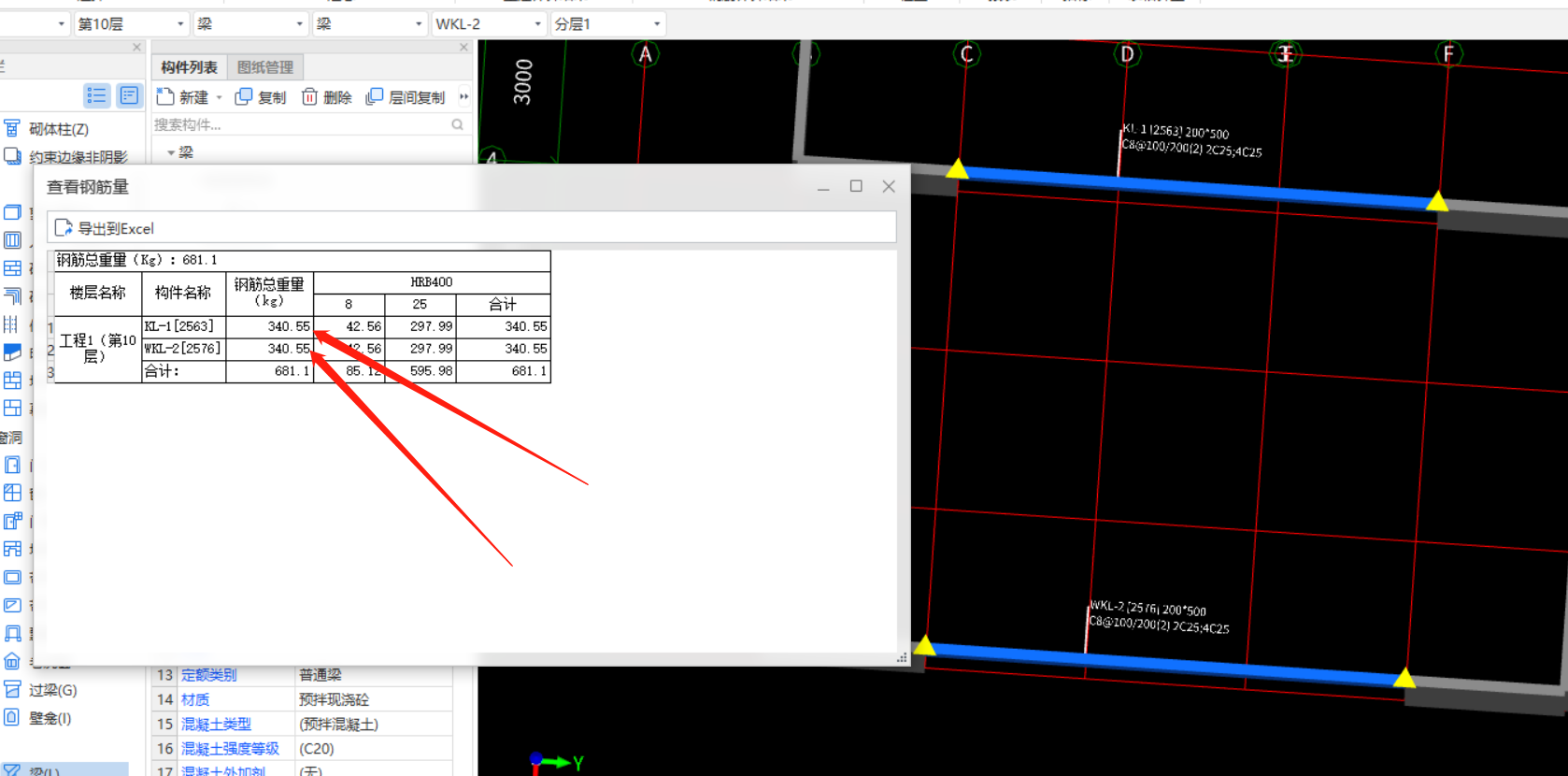The image size is (1568, 776).
Task: Select 42.56 in the KL-1 row
Action: [x=349, y=326]
